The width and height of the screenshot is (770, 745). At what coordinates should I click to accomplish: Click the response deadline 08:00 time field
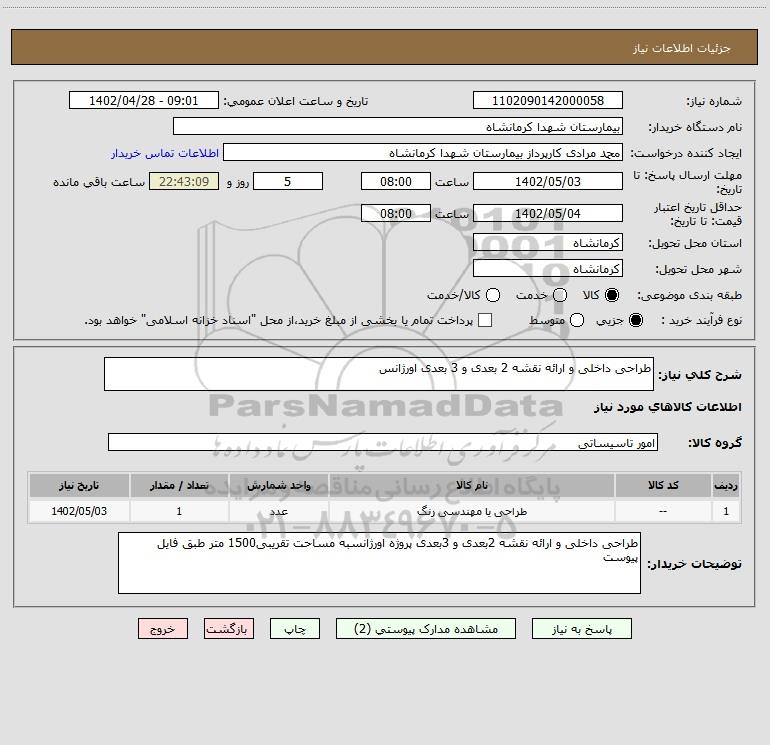pyautogui.click(x=396, y=181)
